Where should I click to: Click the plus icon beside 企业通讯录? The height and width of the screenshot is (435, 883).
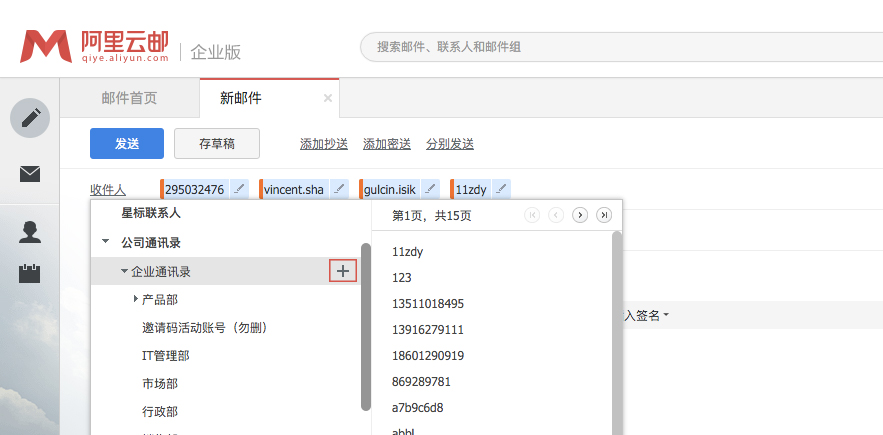pyautogui.click(x=343, y=270)
